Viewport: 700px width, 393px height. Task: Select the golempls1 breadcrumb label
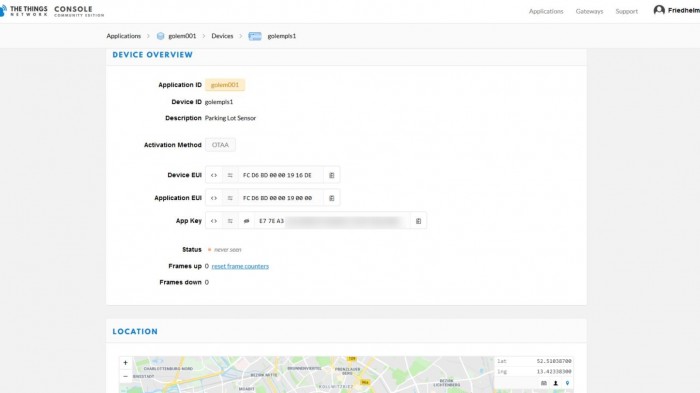tap(282, 36)
